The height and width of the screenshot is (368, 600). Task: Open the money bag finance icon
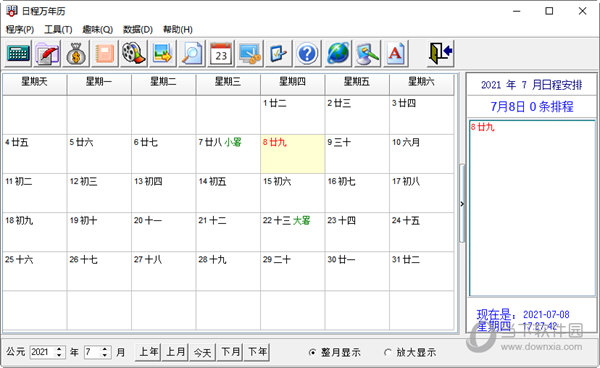[76, 54]
